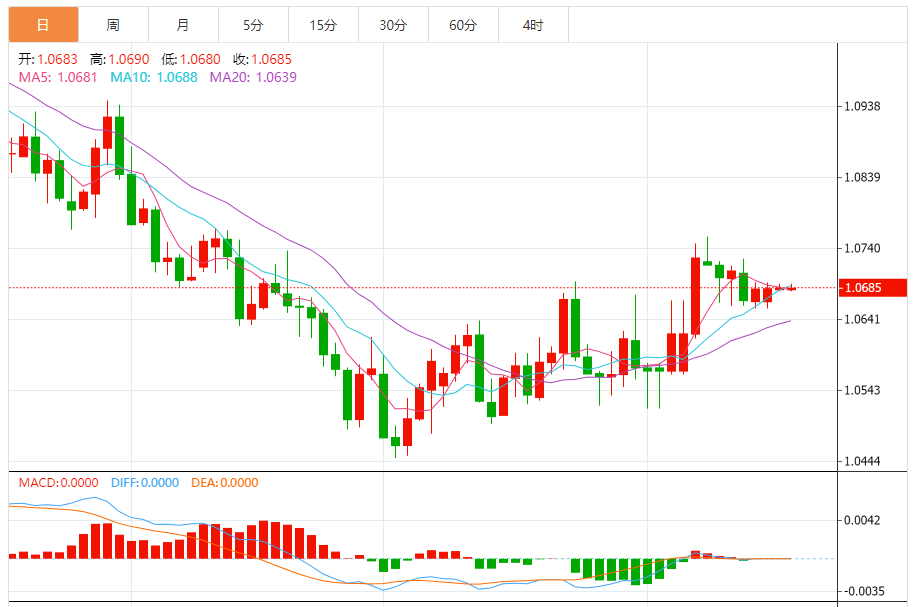Click the 0.0042 MACD axis label

[x=862, y=520]
